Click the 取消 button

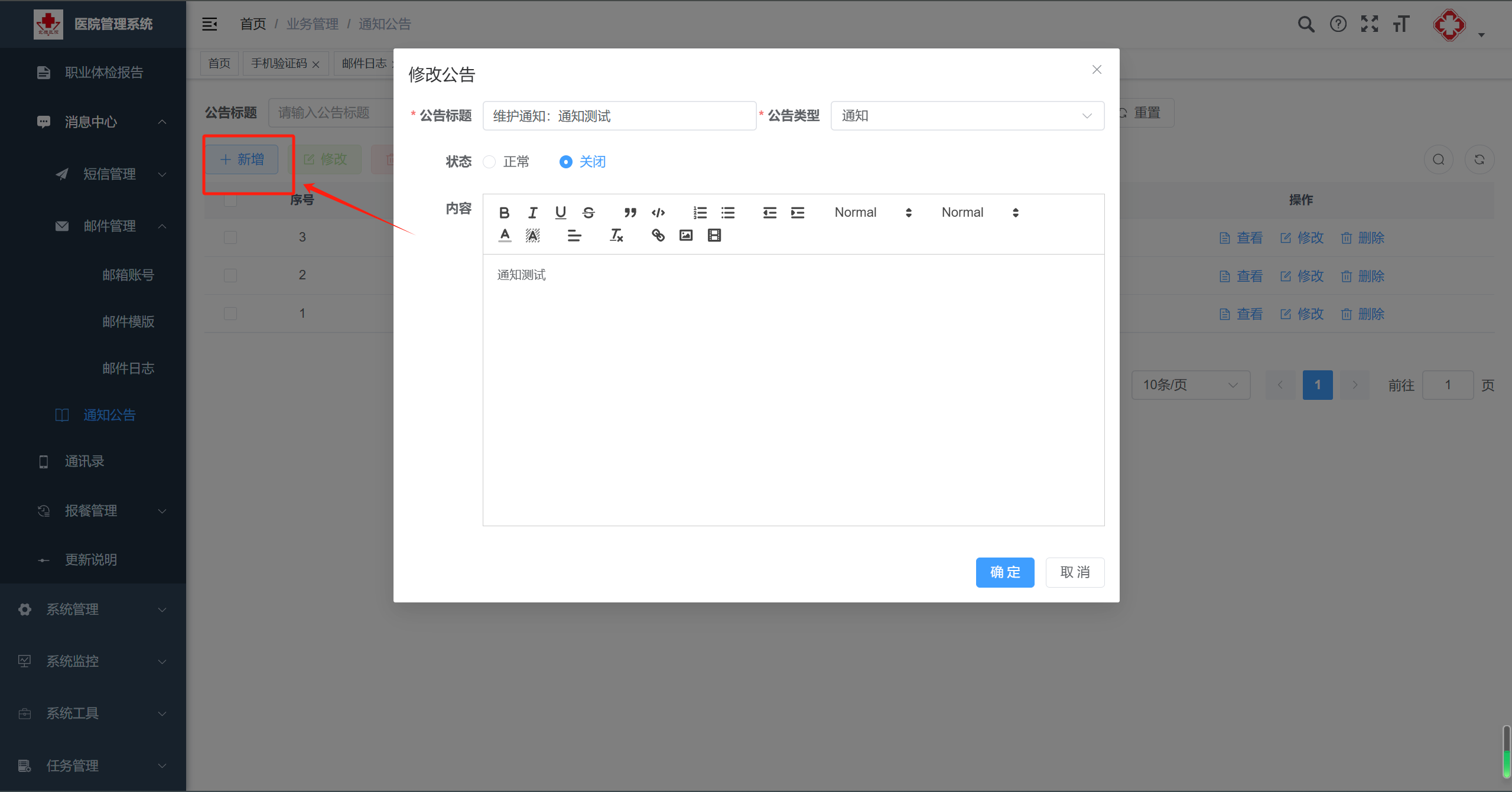pos(1074,572)
